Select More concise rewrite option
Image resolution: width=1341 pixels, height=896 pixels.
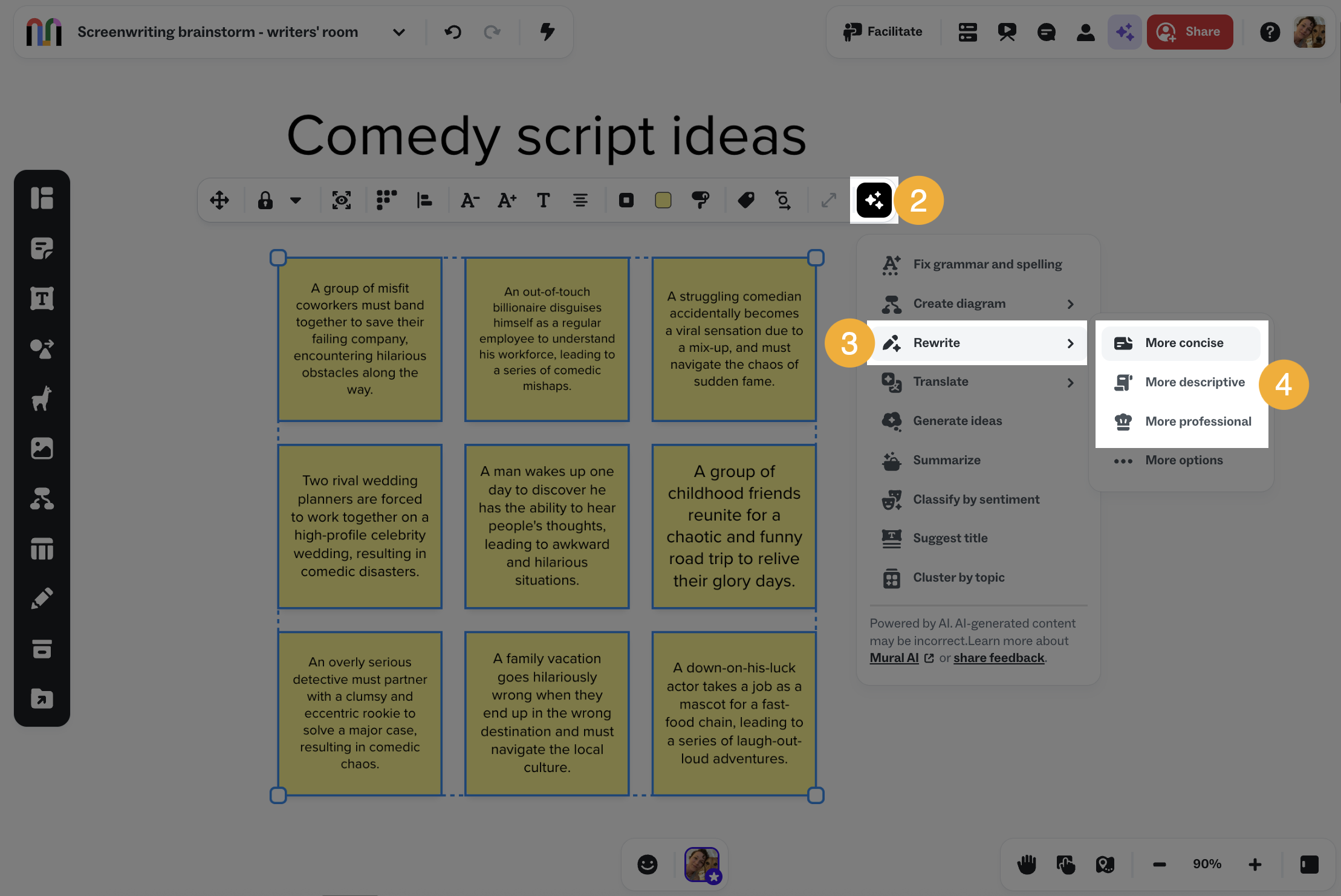coord(1181,343)
